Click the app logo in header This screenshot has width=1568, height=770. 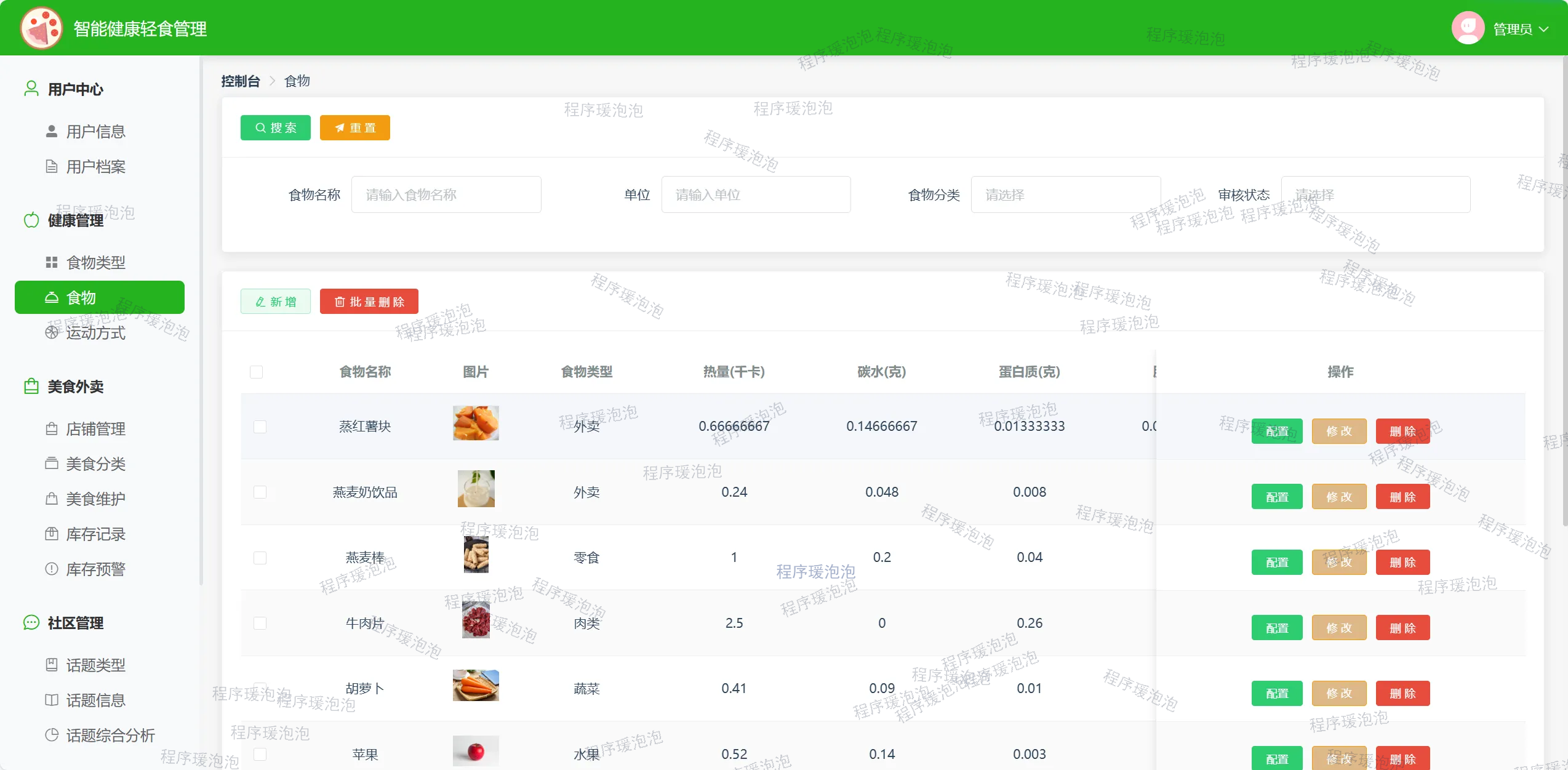tap(41, 28)
